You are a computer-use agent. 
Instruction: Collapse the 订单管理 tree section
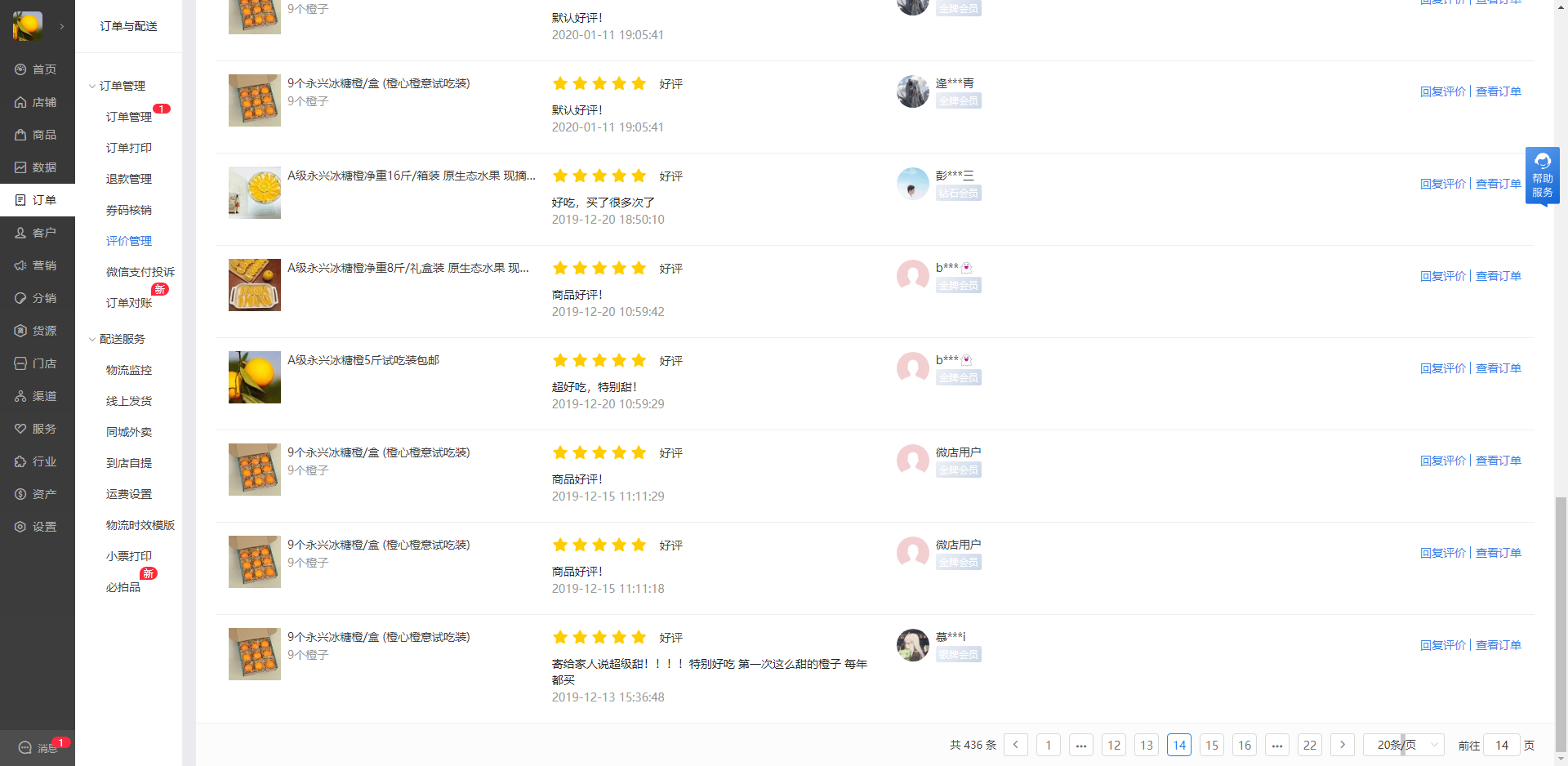92,86
